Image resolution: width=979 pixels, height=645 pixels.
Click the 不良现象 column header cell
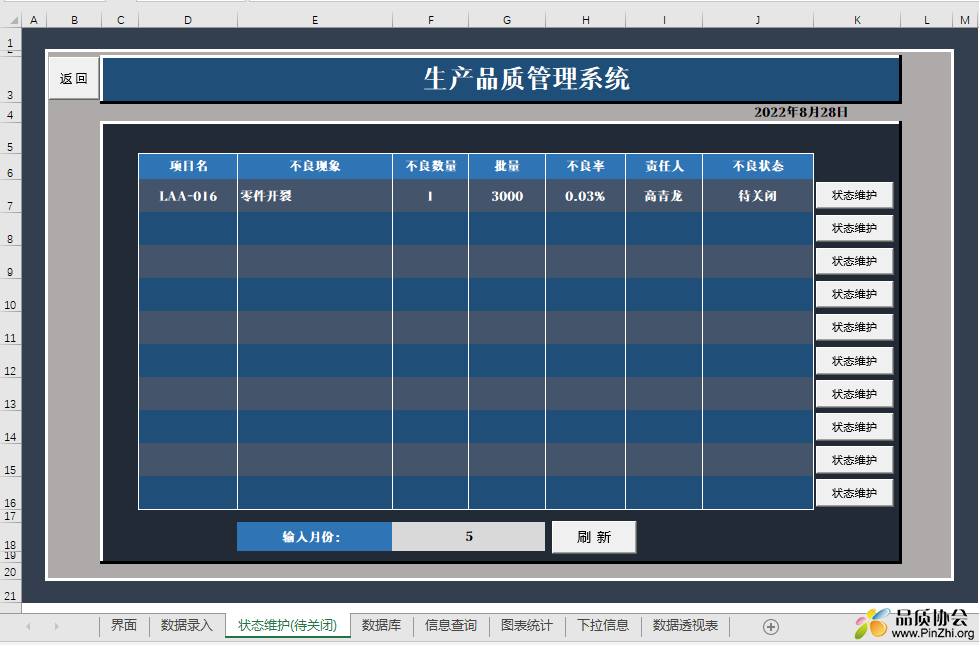(x=315, y=166)
